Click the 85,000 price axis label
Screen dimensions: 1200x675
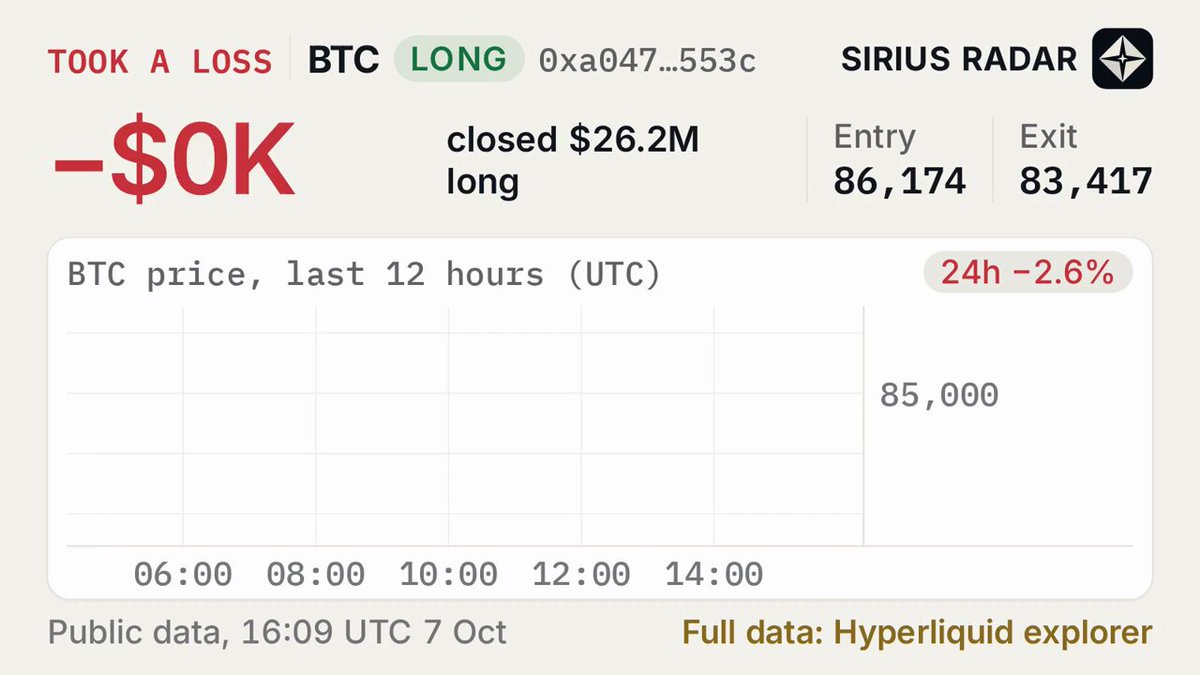click(x=939, y=395)
